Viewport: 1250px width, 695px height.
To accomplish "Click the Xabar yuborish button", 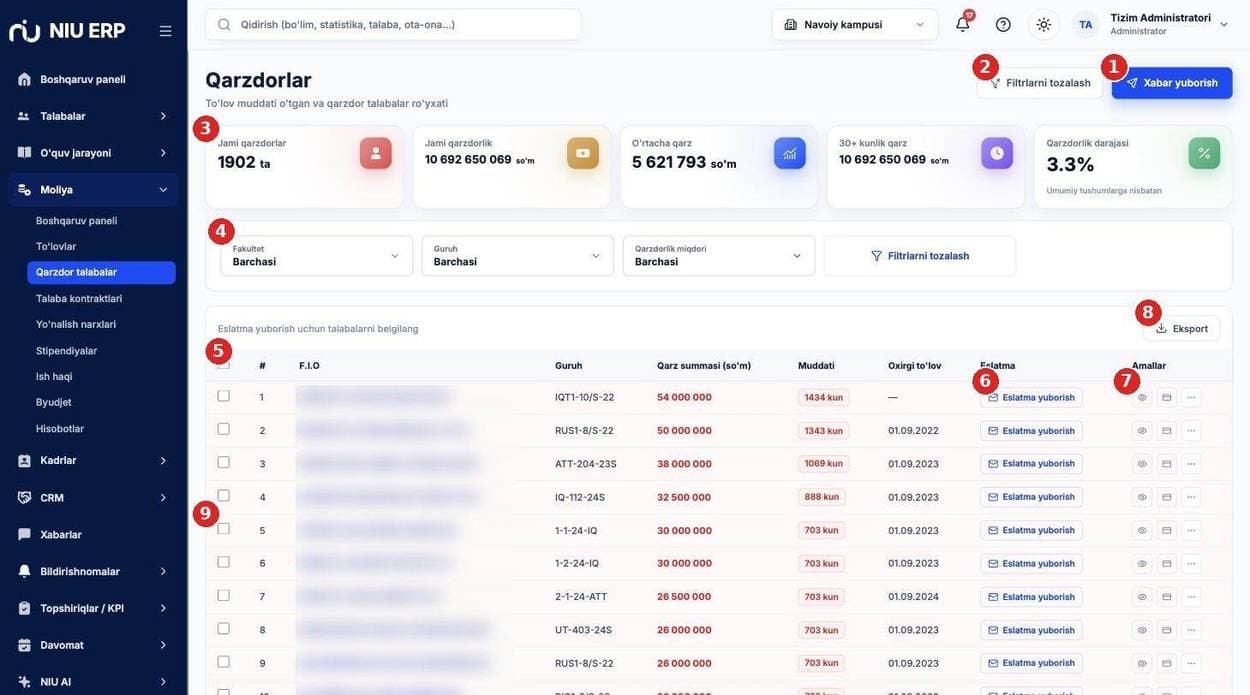I will coord(1172,83).
